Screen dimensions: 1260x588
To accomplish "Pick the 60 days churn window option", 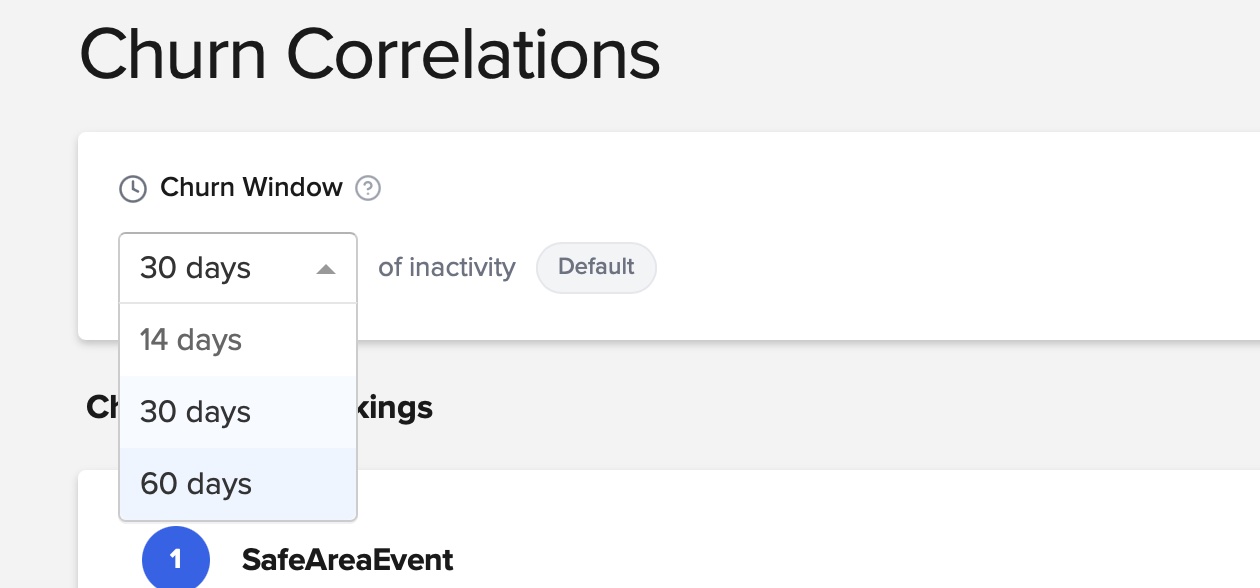I will [238, 484].
